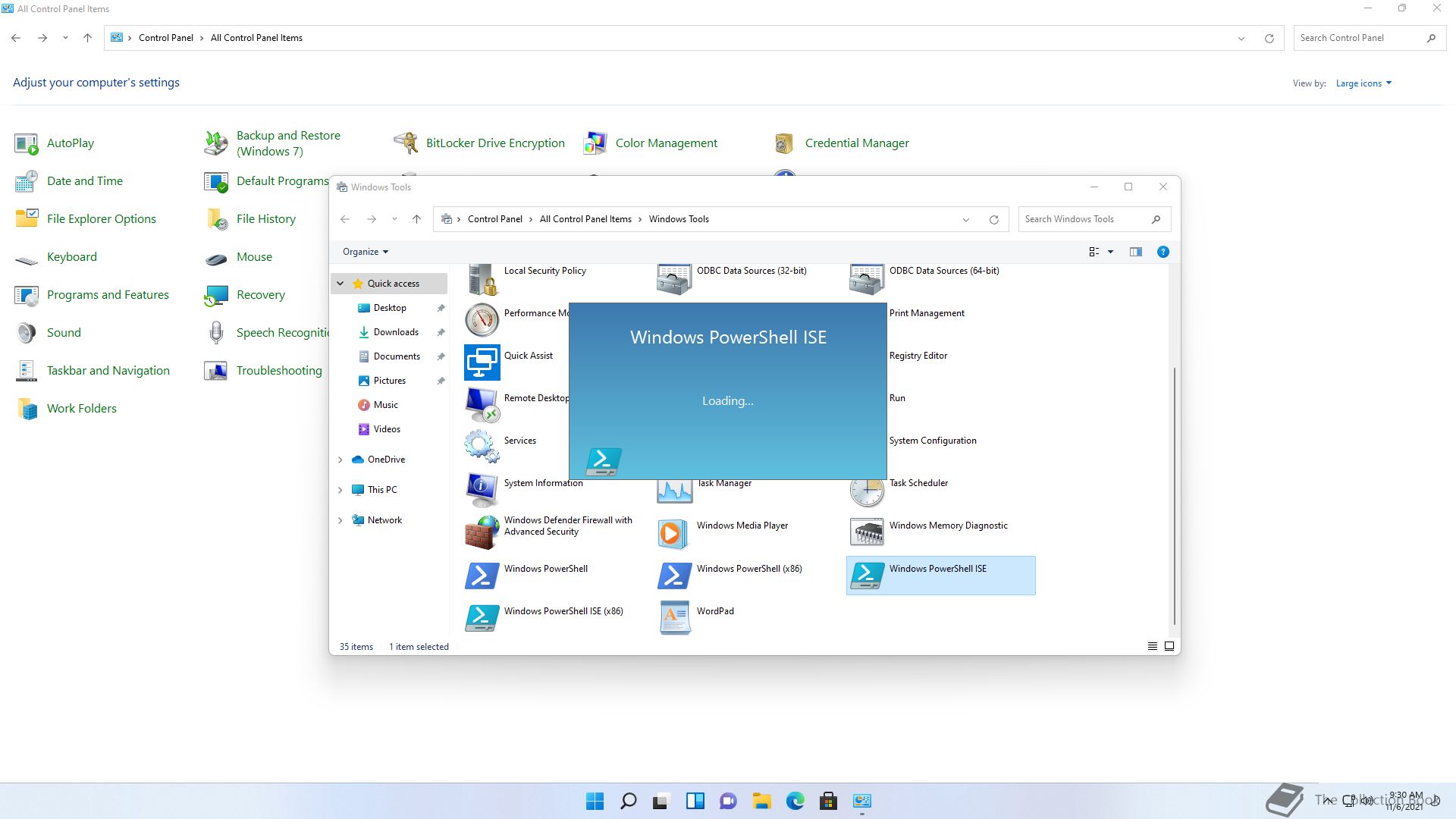Open View by Large icons dropdown
Viewport: 1456px width, 819px height.
1363,83
